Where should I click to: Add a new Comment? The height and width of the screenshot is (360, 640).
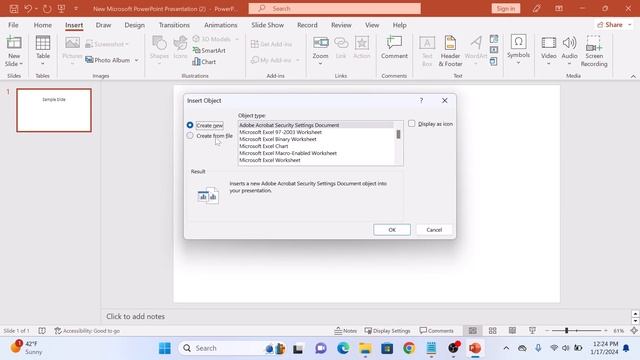tap(394, 48)
